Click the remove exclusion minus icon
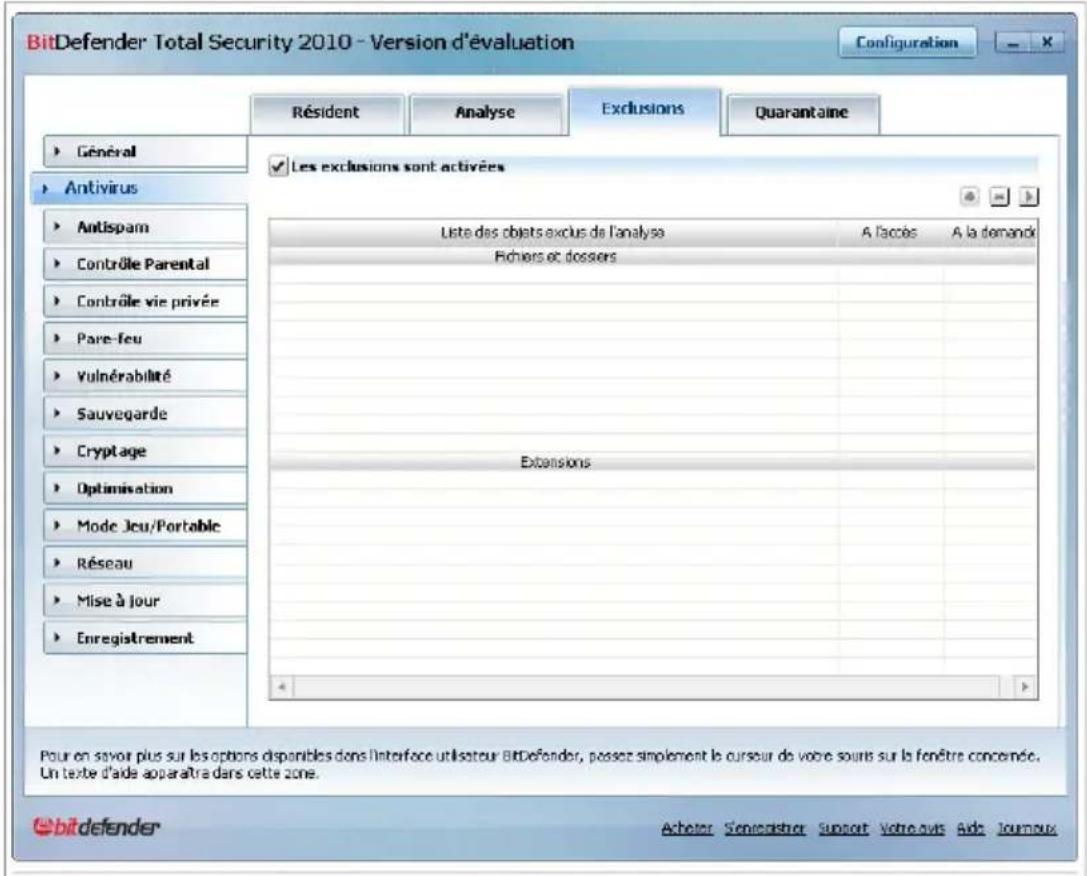Screen dimensions: 1087x876 (999, 198)
